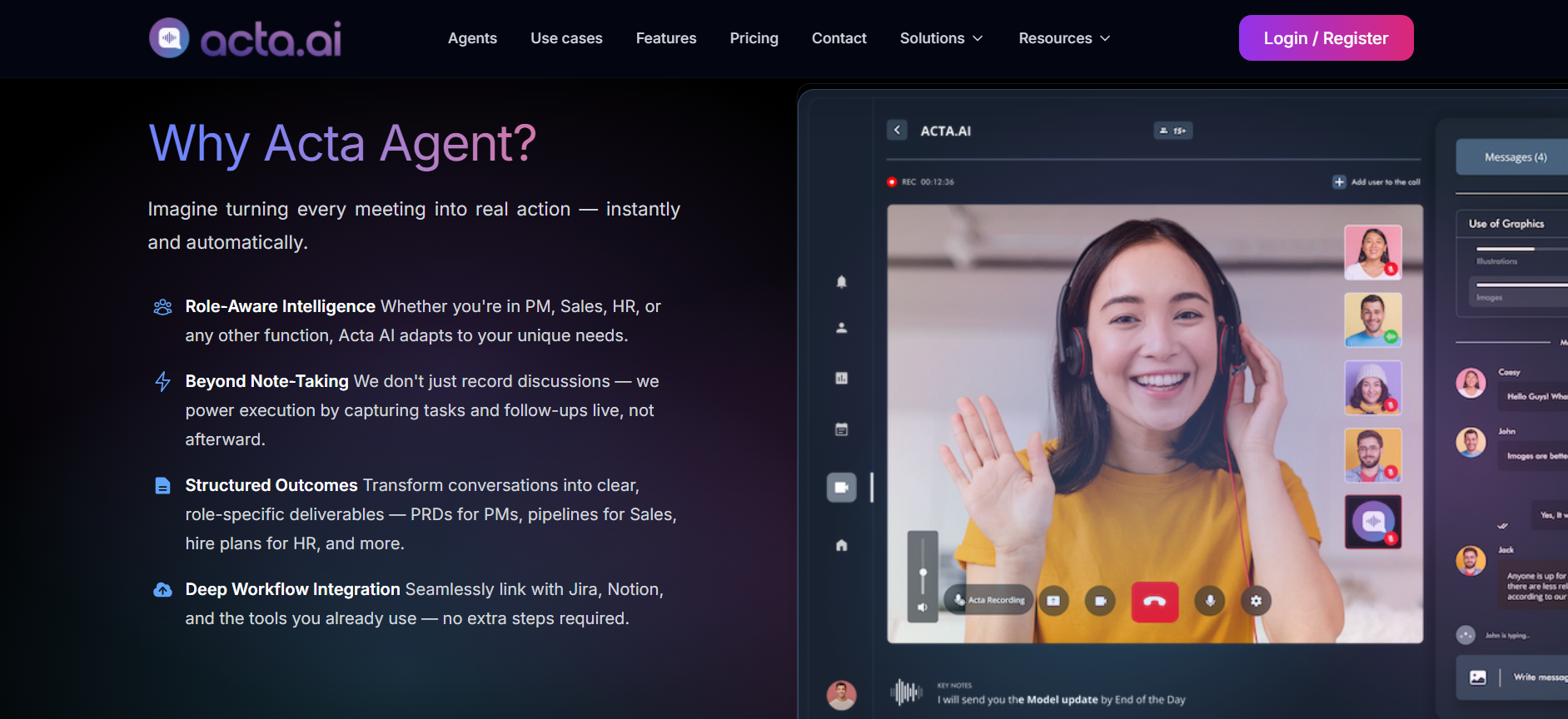Click the Deep Workflow Integration title text
The height and width of the screenshot is (719, 1568).
[x=293, y=590]
